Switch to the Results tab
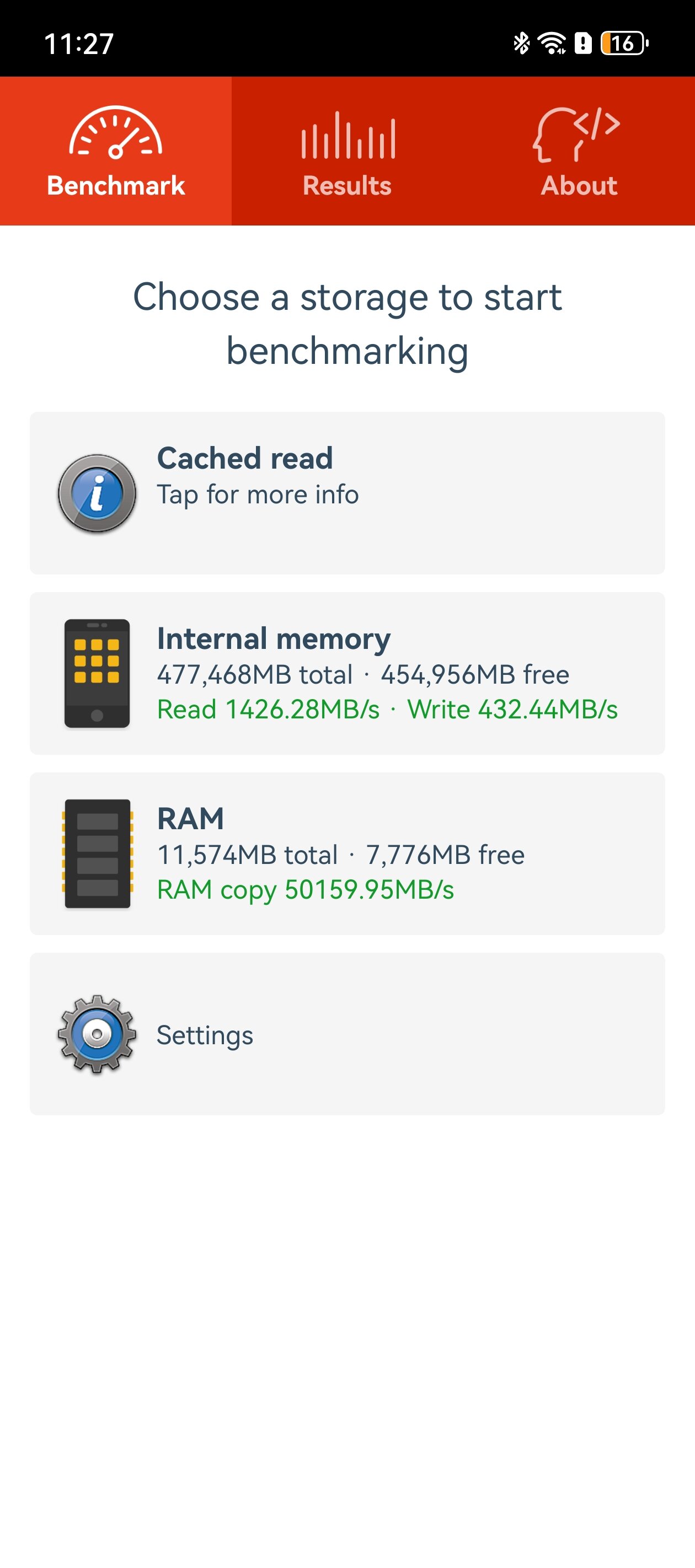The width and height of the screenshot is (695, 1568). tap(347, 151)
